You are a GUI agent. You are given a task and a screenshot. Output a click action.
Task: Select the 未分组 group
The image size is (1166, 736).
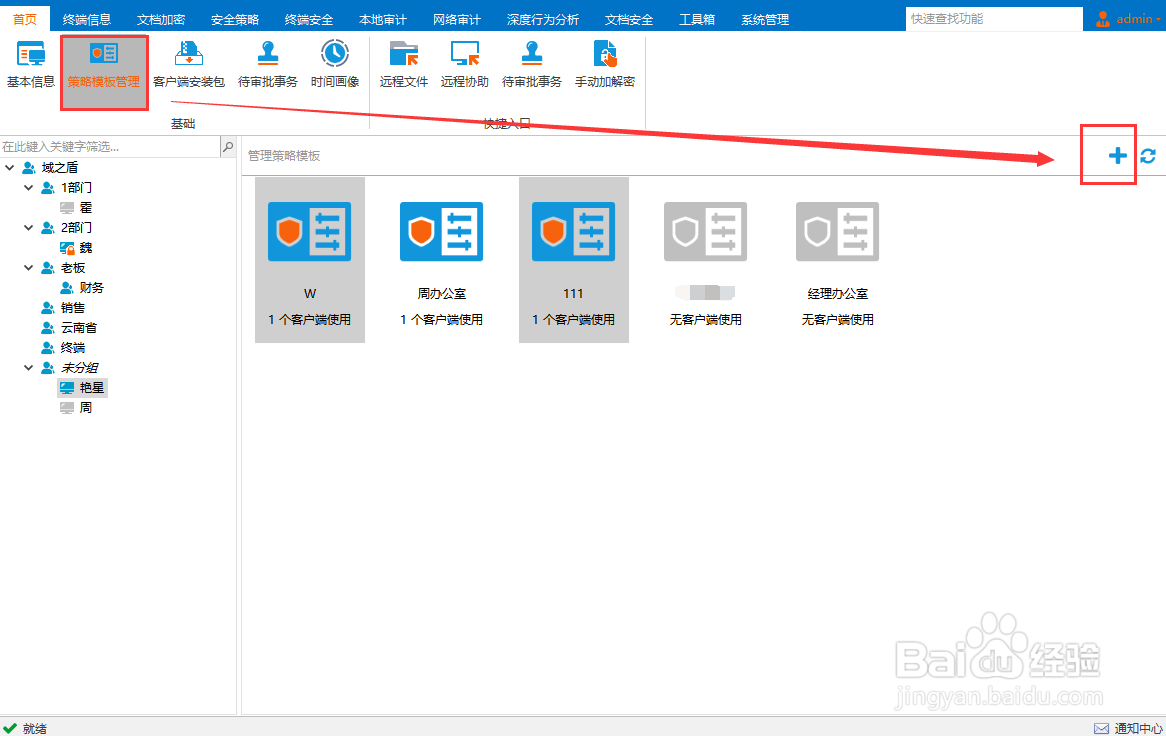point(70,367)
